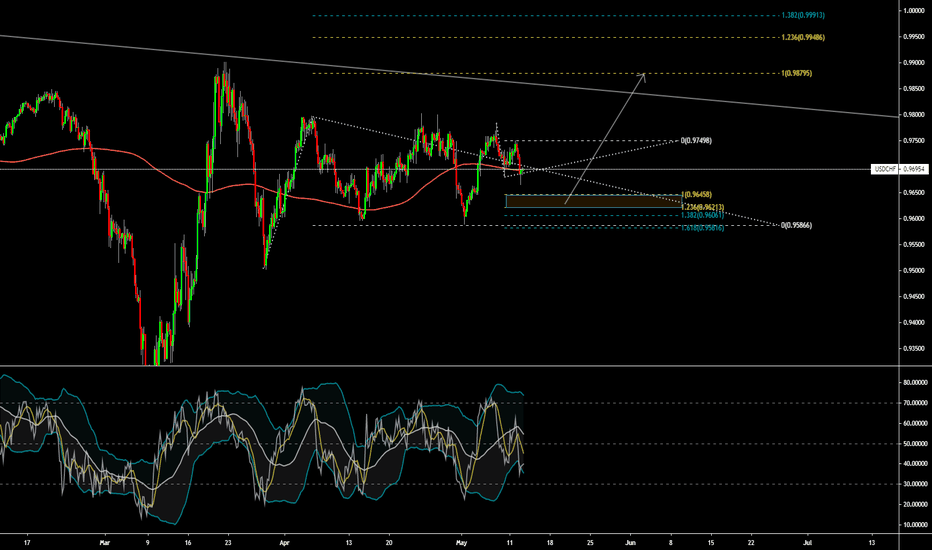This screenshot has width=932, height=550.
Task: Click date 20 on the time axis
Action: point(389,542)
